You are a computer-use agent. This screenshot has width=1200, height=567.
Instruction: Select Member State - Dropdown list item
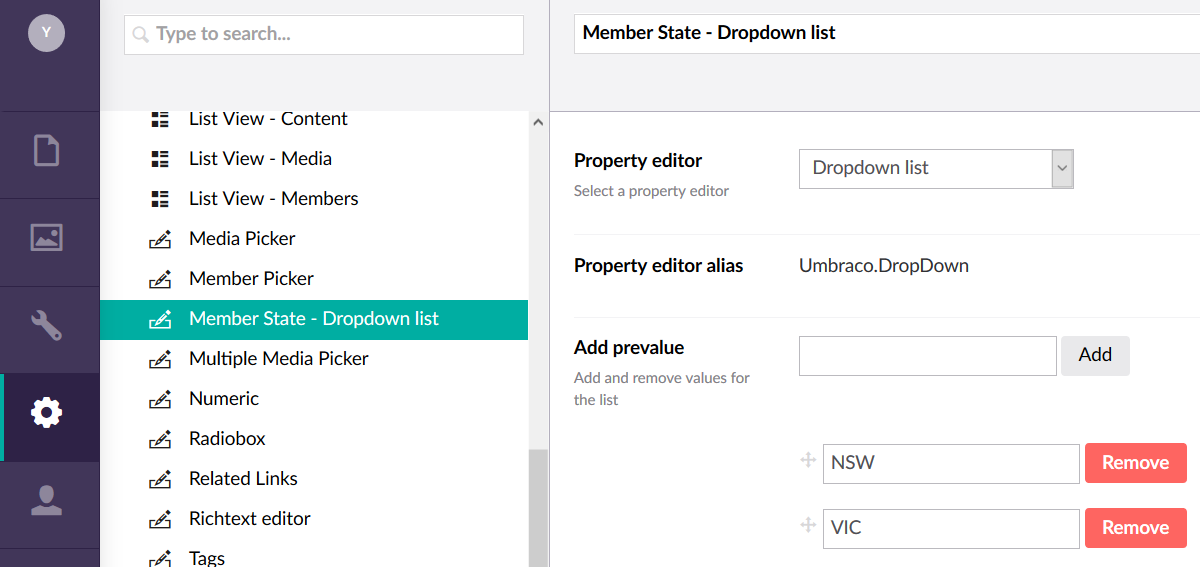pyautogui.click(x=314, y=319)
